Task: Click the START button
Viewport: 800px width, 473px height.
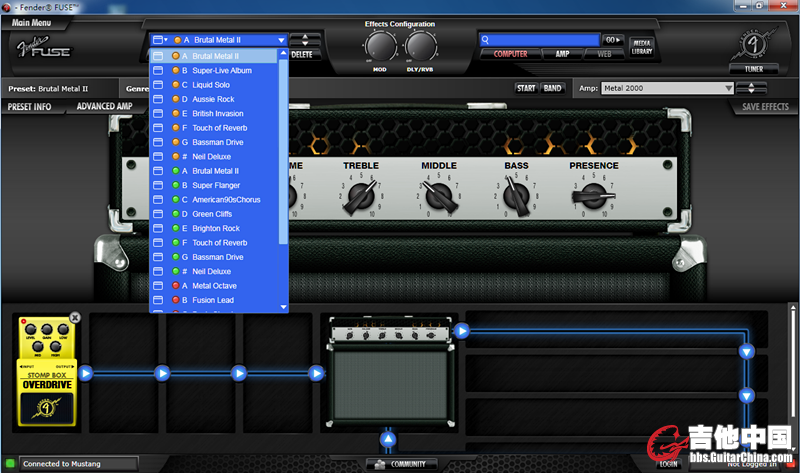Action: (x=526, y=88)
